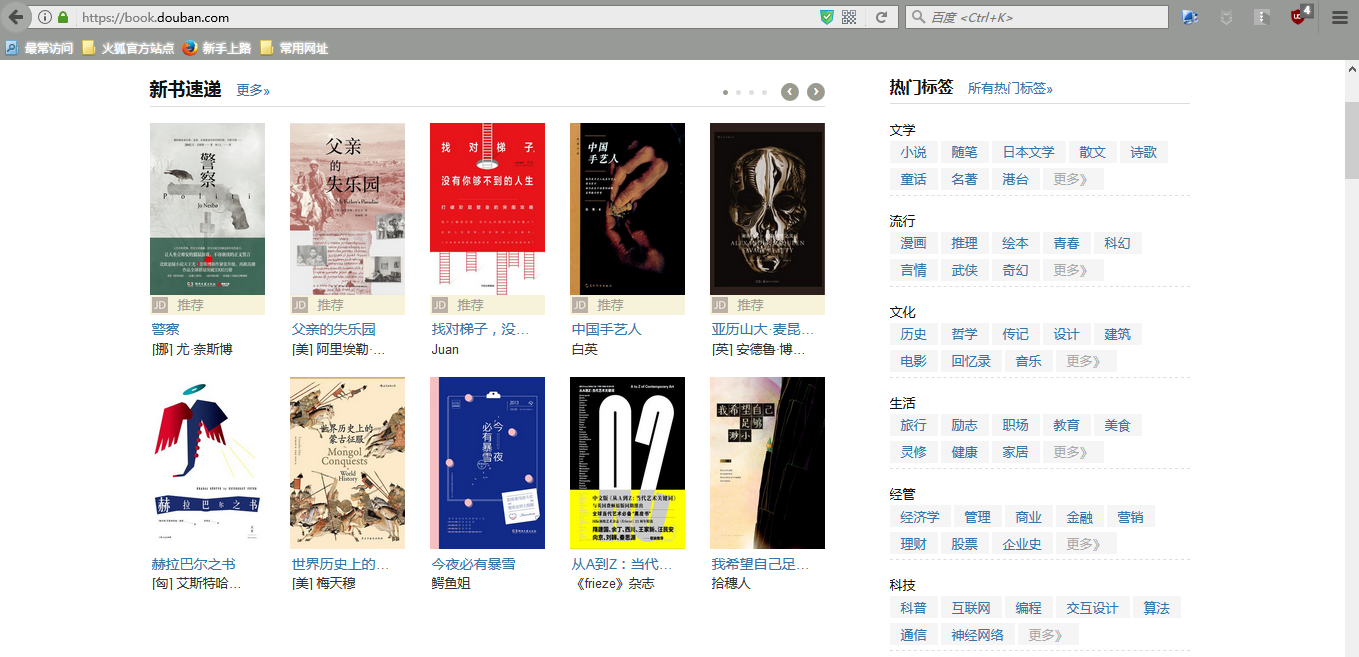This screenshot has height=657, width=1359.
Task: Click JD icon under 警察 book
Action: pos(160,305)
